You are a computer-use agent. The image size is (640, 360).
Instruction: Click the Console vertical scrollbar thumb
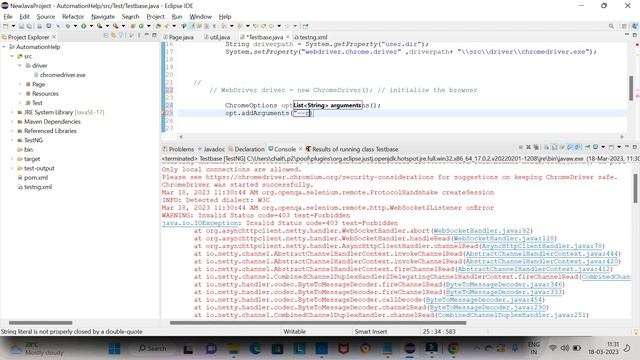point(635,188)
